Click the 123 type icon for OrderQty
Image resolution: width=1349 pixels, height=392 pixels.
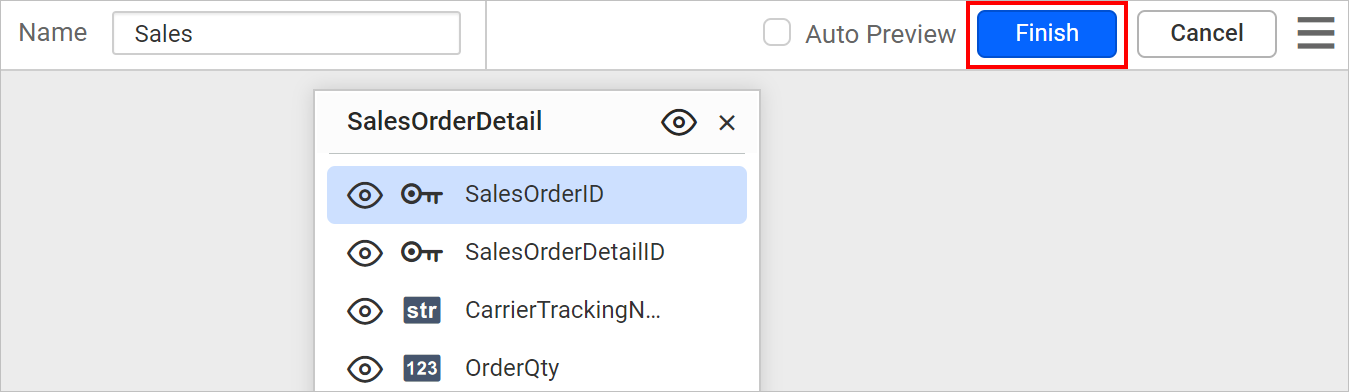[421, 369]
